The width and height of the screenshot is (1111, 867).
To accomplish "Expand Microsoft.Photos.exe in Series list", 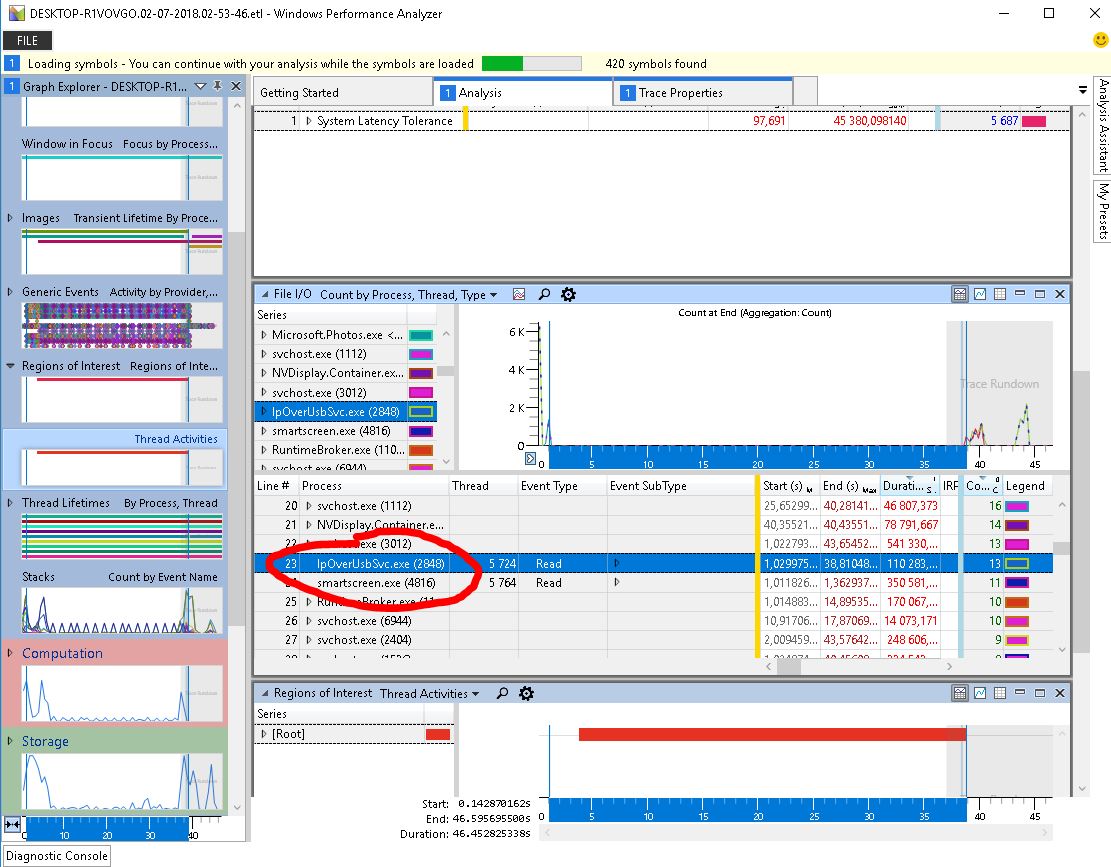I will coord(264,334).
